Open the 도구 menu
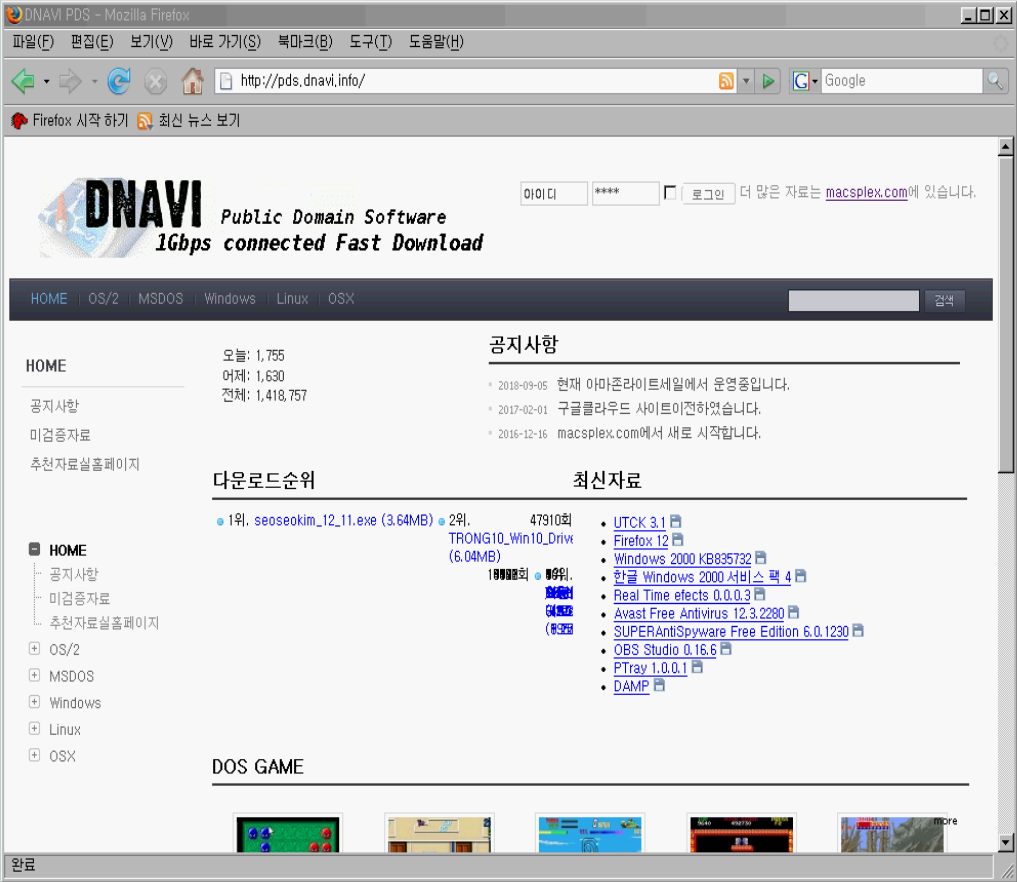 (372, 42)
